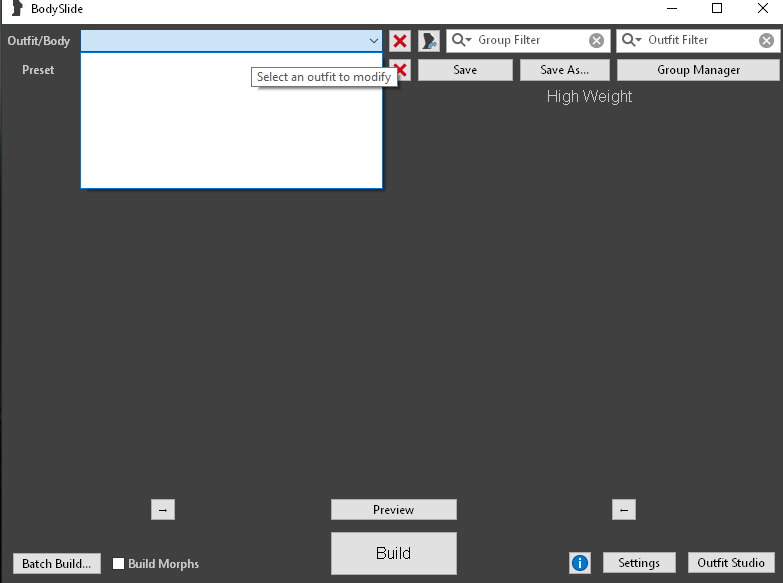
Task: Delete the selected Outfit/Body with red X
Action: pyautogui.click(x=400, y=41)
